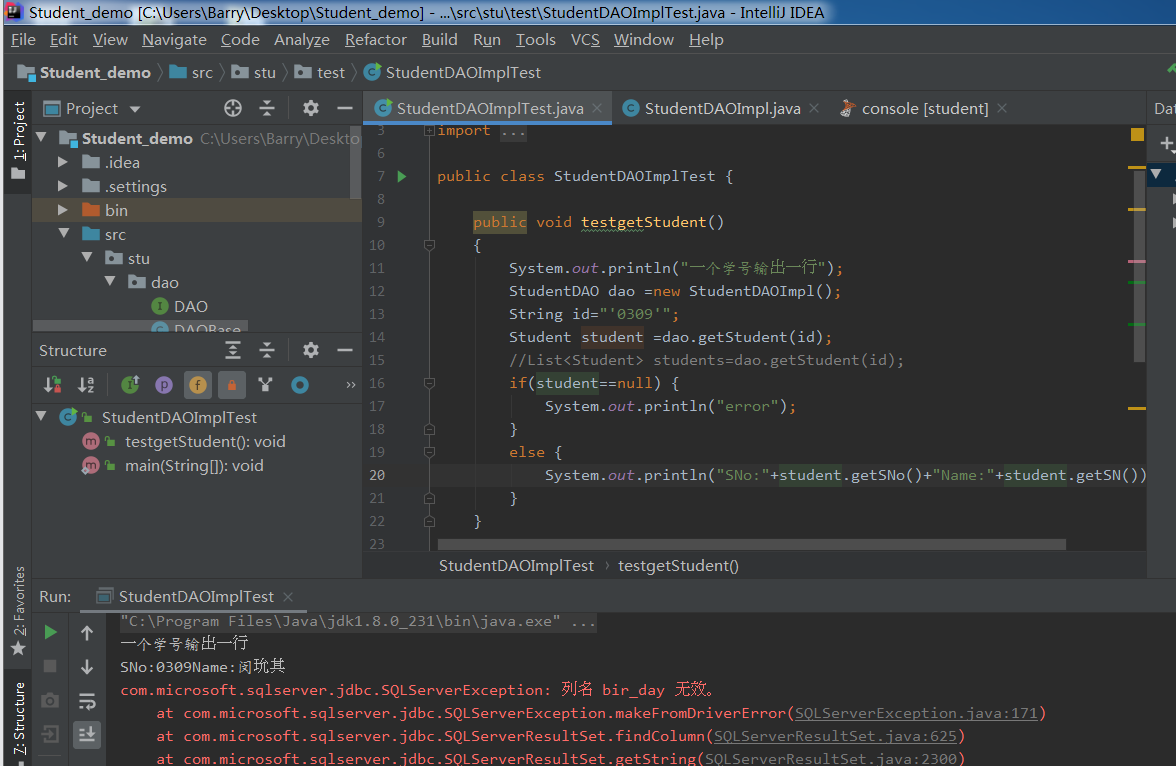Screen dimensions: 1176x766
Task: Click the locate current file crosshair icon
Action: tap(233, 108)
